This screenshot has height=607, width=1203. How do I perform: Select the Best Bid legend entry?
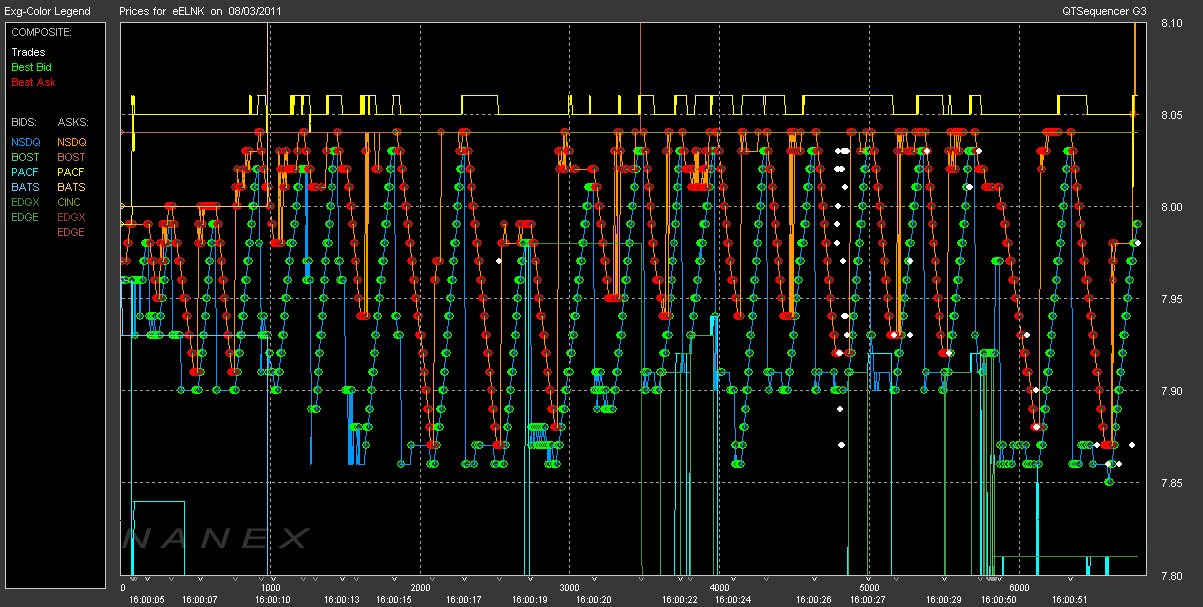tap(32, 67)
